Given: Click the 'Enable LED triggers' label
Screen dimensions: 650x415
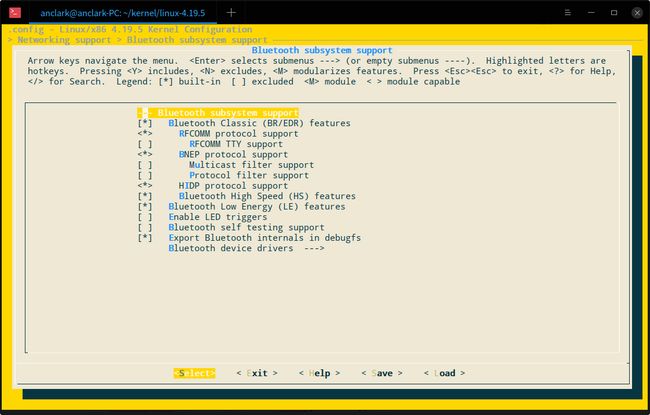Looking at the screenshot, I should click(218, 217).
